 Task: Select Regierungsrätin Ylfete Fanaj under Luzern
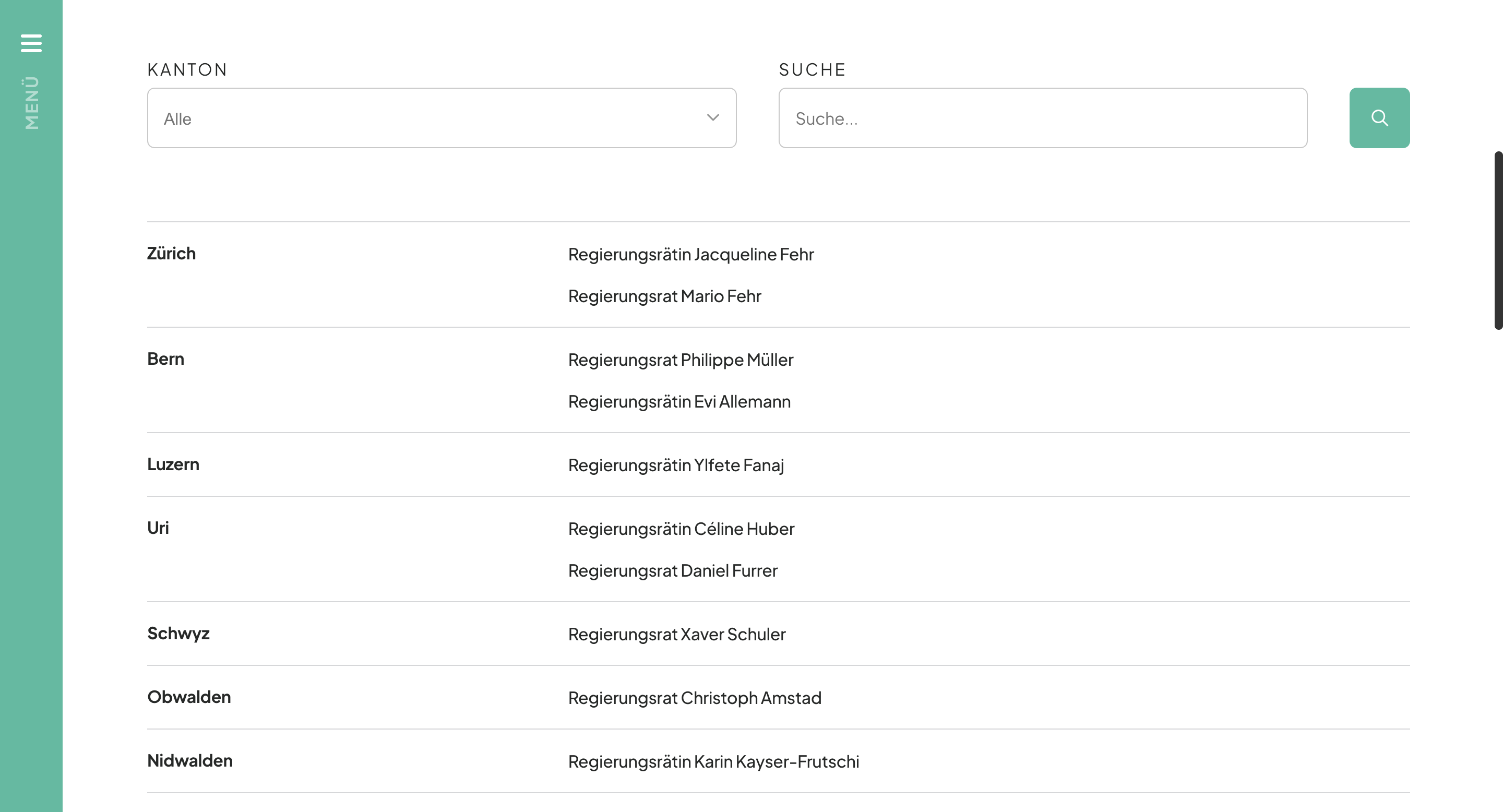[x=676, y=465]
